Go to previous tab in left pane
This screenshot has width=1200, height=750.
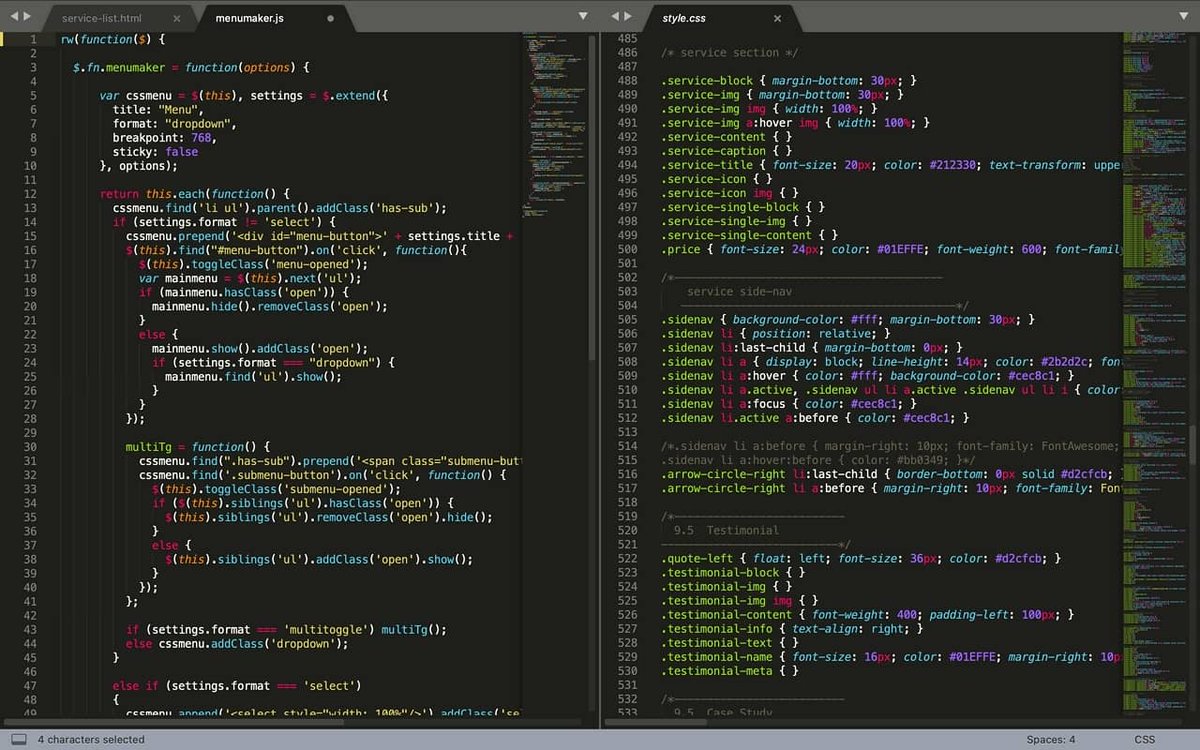13,16
